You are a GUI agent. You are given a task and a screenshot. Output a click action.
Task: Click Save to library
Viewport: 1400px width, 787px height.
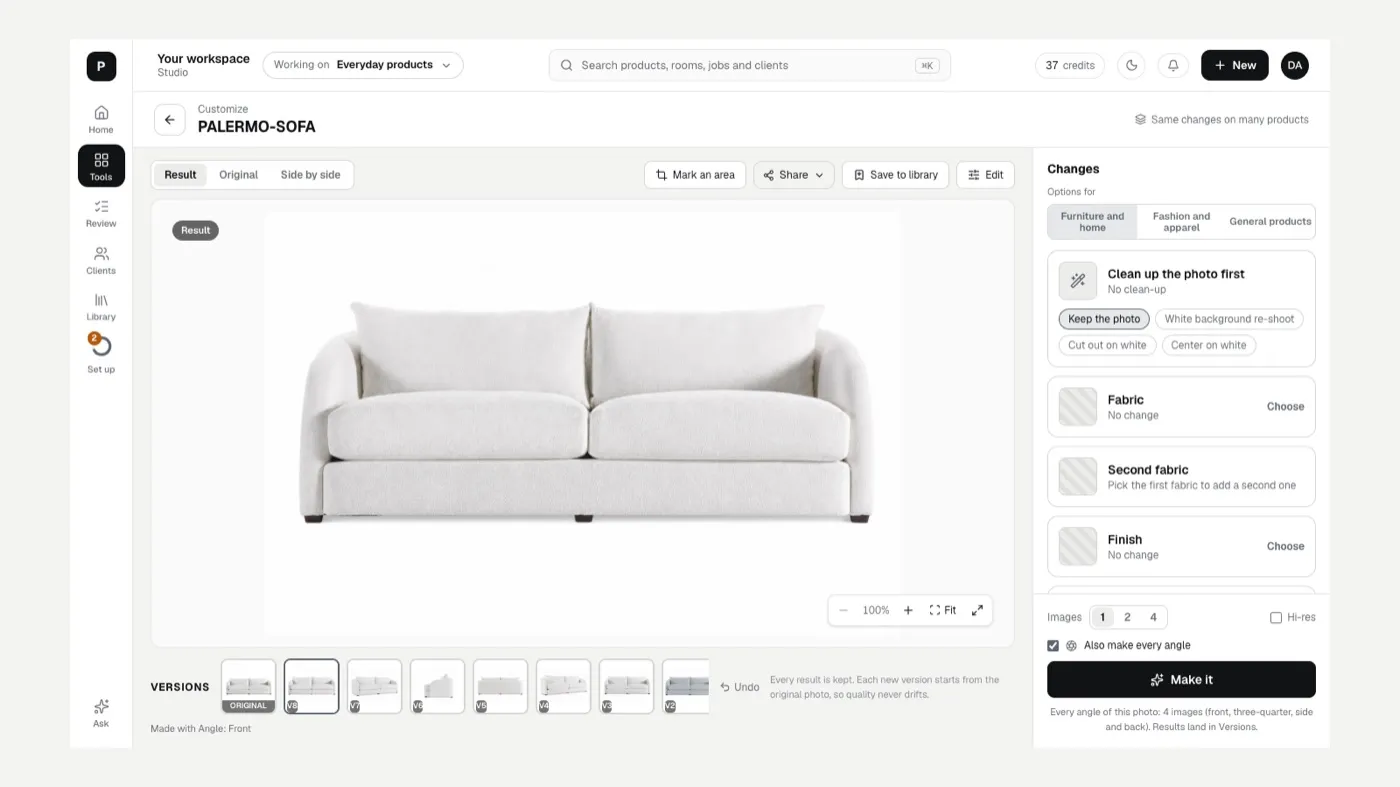[895, 175]
